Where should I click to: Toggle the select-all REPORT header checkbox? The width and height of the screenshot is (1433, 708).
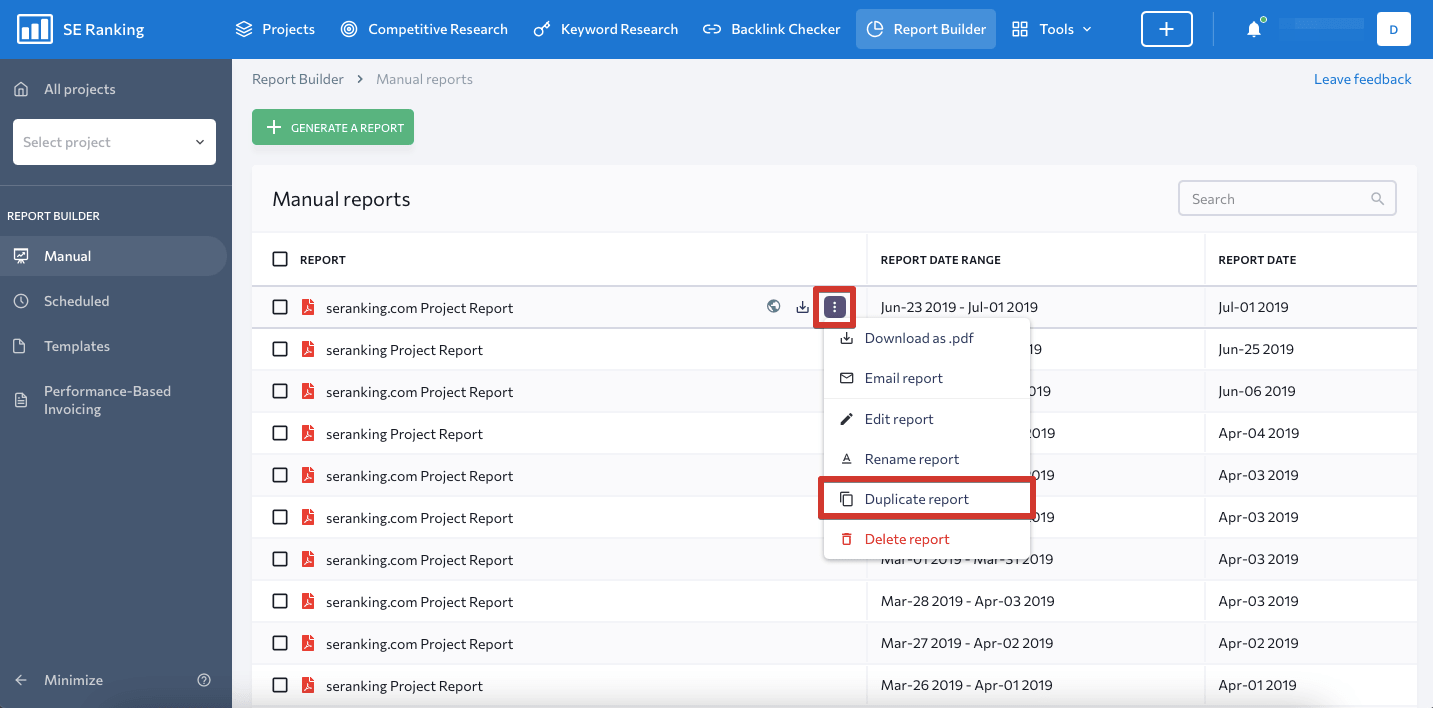[x=280, y=259]
